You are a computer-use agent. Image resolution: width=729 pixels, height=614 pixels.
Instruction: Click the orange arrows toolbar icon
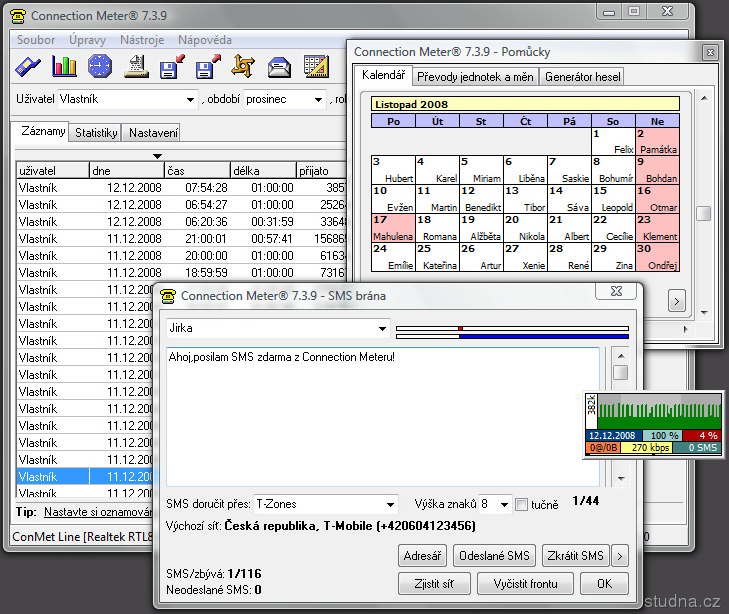pos(243,67)
